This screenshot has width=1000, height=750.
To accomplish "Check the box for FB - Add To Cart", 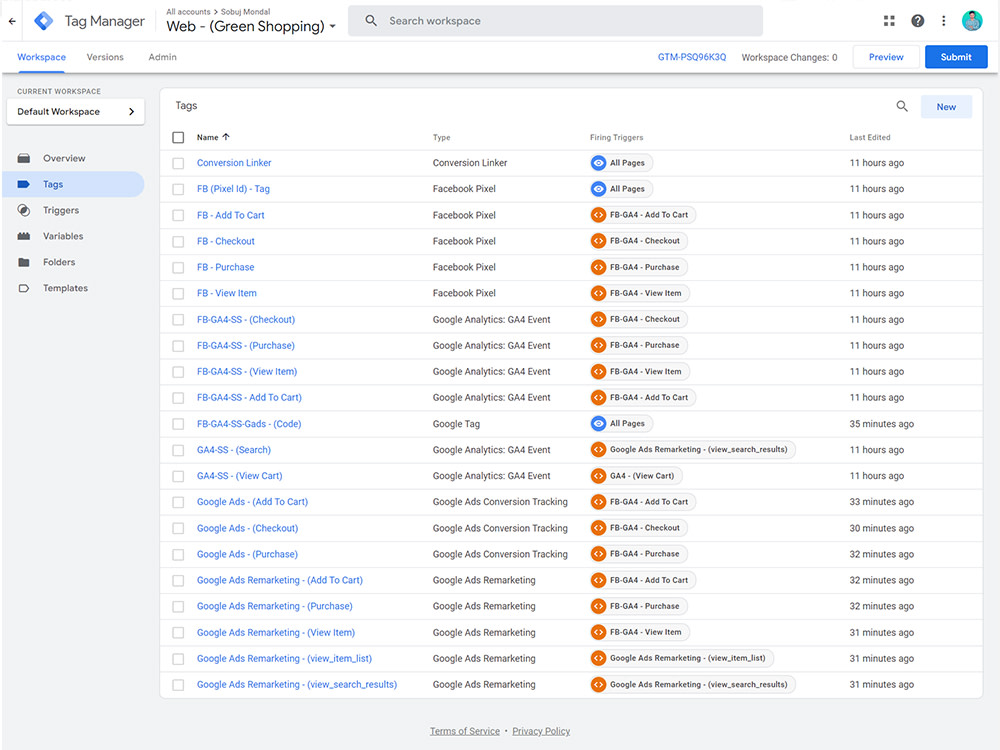I will coord(178,216).
